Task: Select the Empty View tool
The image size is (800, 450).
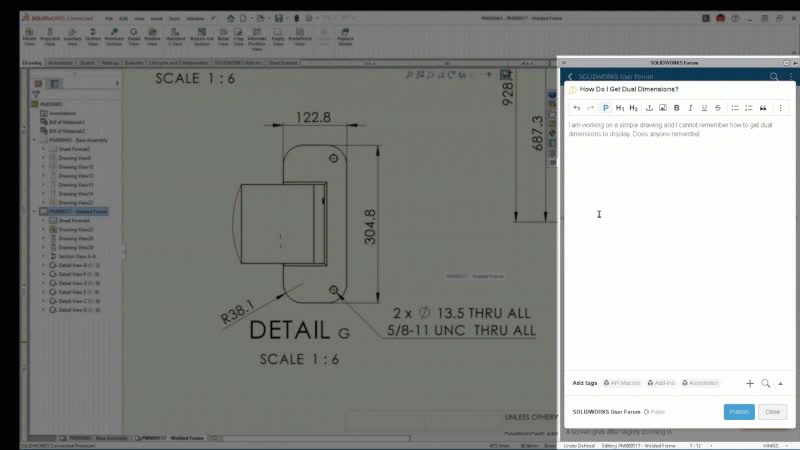Action: 278,37
